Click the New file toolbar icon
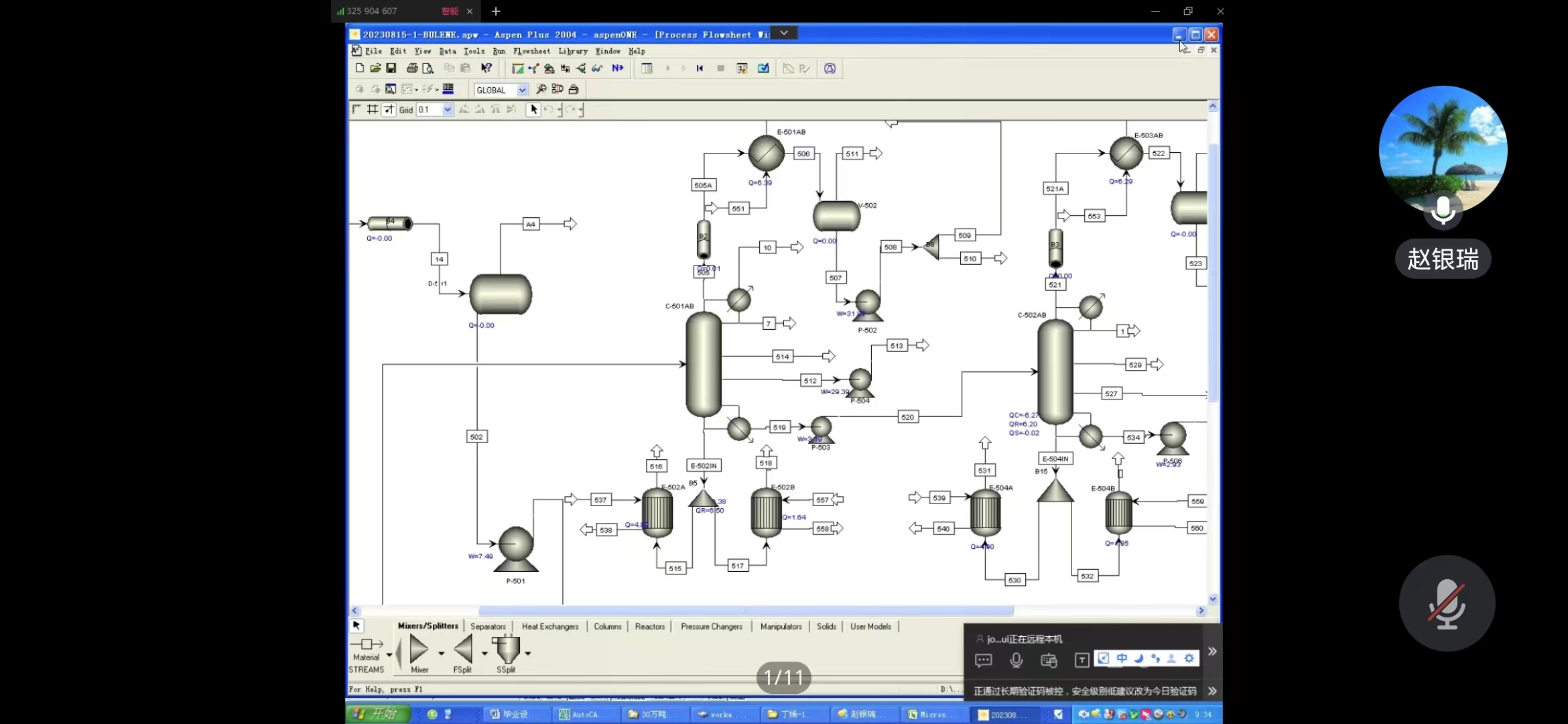The image size is (1568, 724). [360, 68]
